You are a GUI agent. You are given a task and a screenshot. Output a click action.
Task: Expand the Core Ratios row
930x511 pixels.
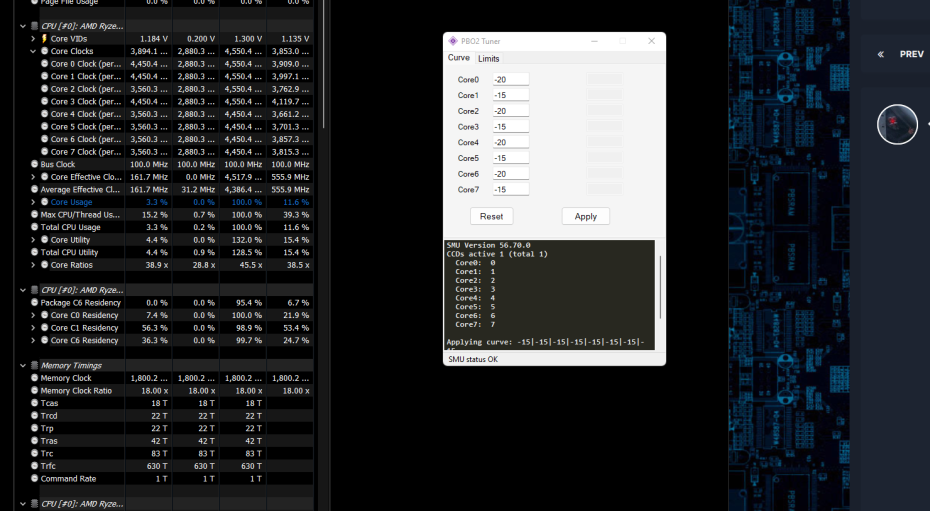click(33, 265)
